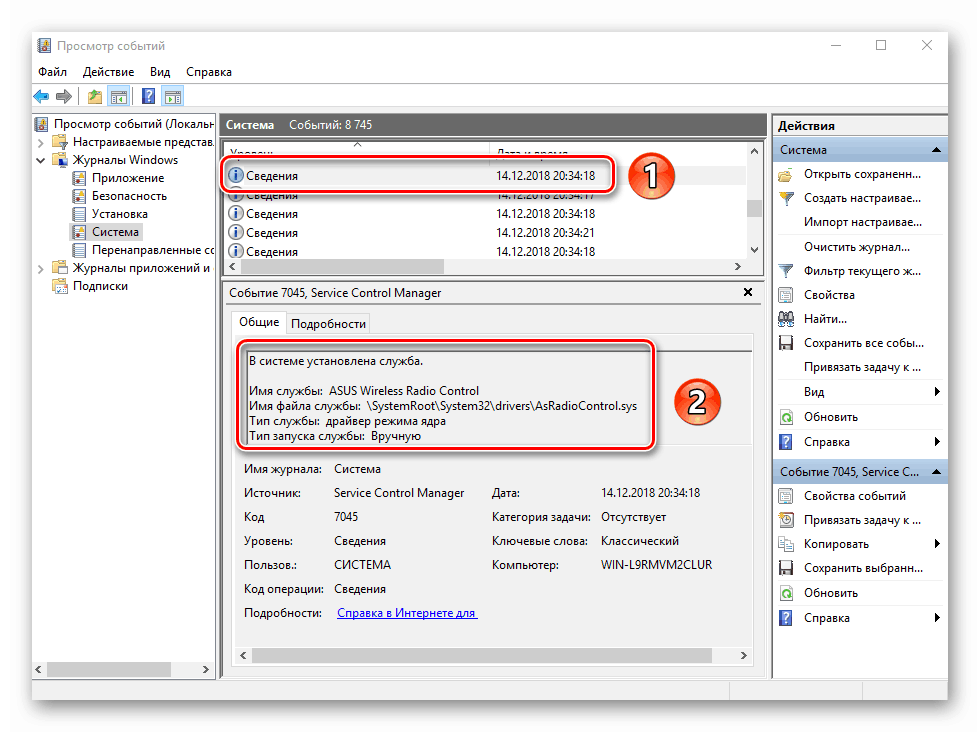The width and height of the screenshot is (980, 732).
Task: Click upper Привязать задачу к ... action
Action: [862, 367]
